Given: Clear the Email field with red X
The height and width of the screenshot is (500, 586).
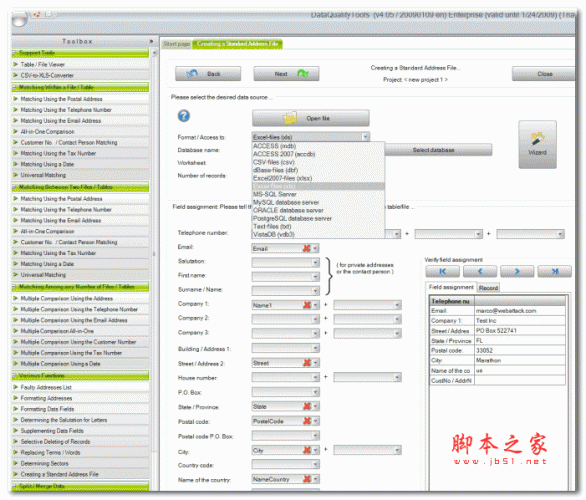Looking at the screenshot, I should [x=307, y=248].
